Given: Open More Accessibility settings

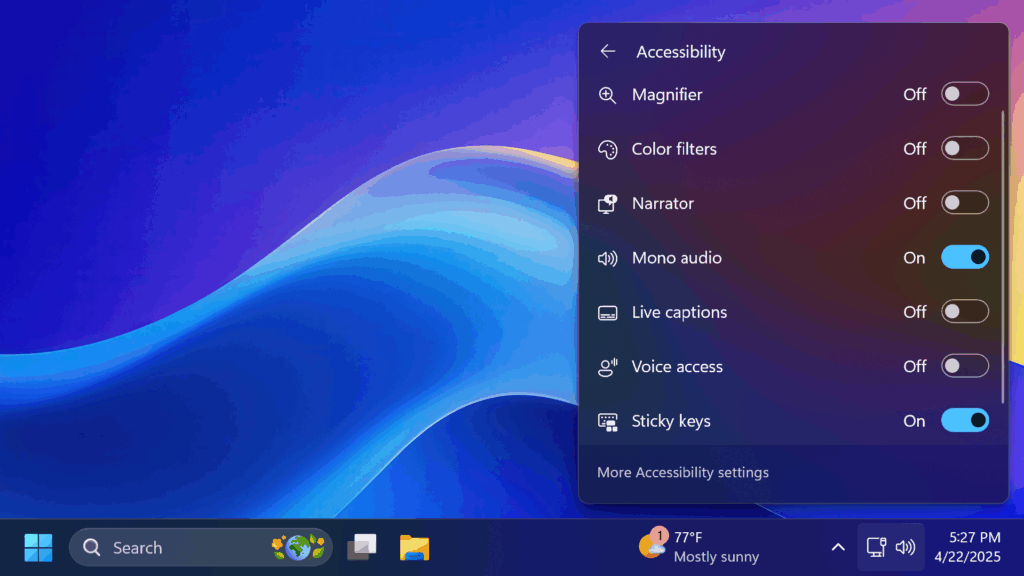Looking at the screenshot, I should (x=682, y=472).
